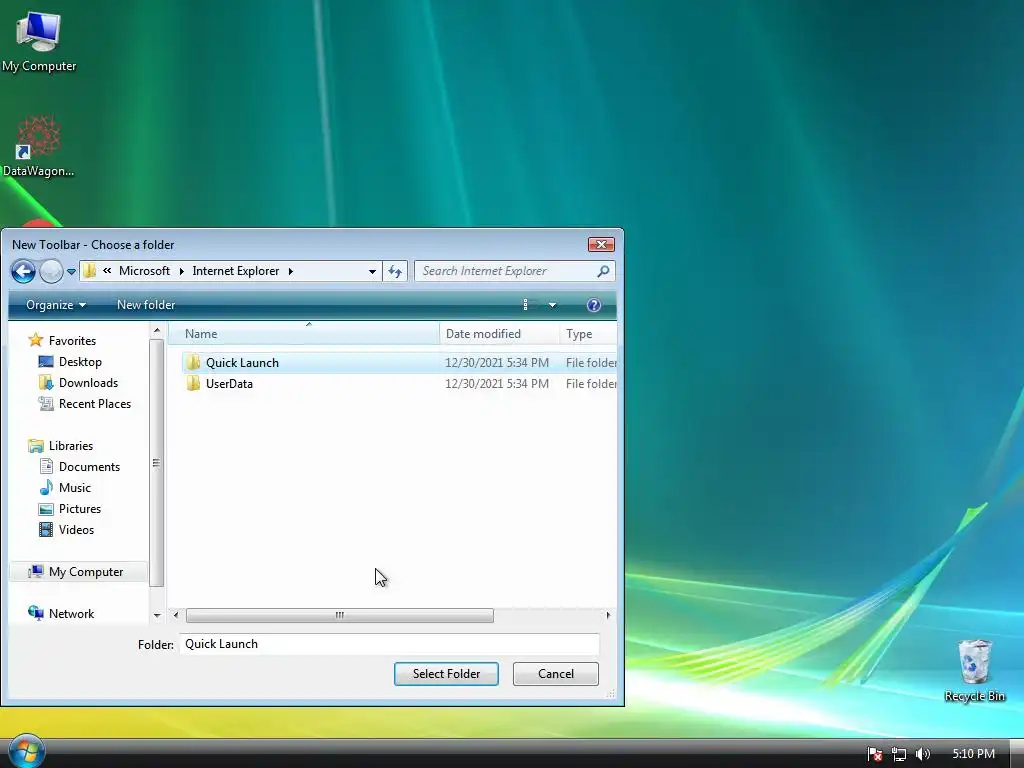Select the Quick Launch folder row
Image resolution: width=1024 pixels, height=768 pixels.
(x=399, y=363)
